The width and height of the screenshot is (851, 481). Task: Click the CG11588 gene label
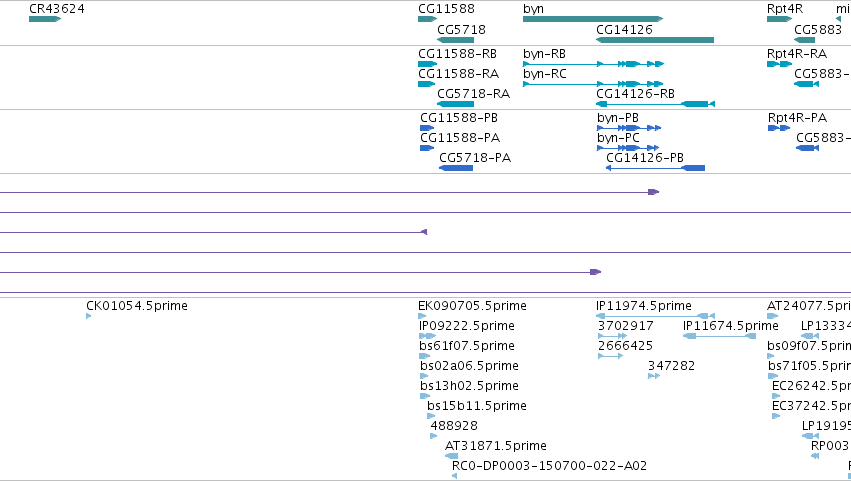point(446,9)
